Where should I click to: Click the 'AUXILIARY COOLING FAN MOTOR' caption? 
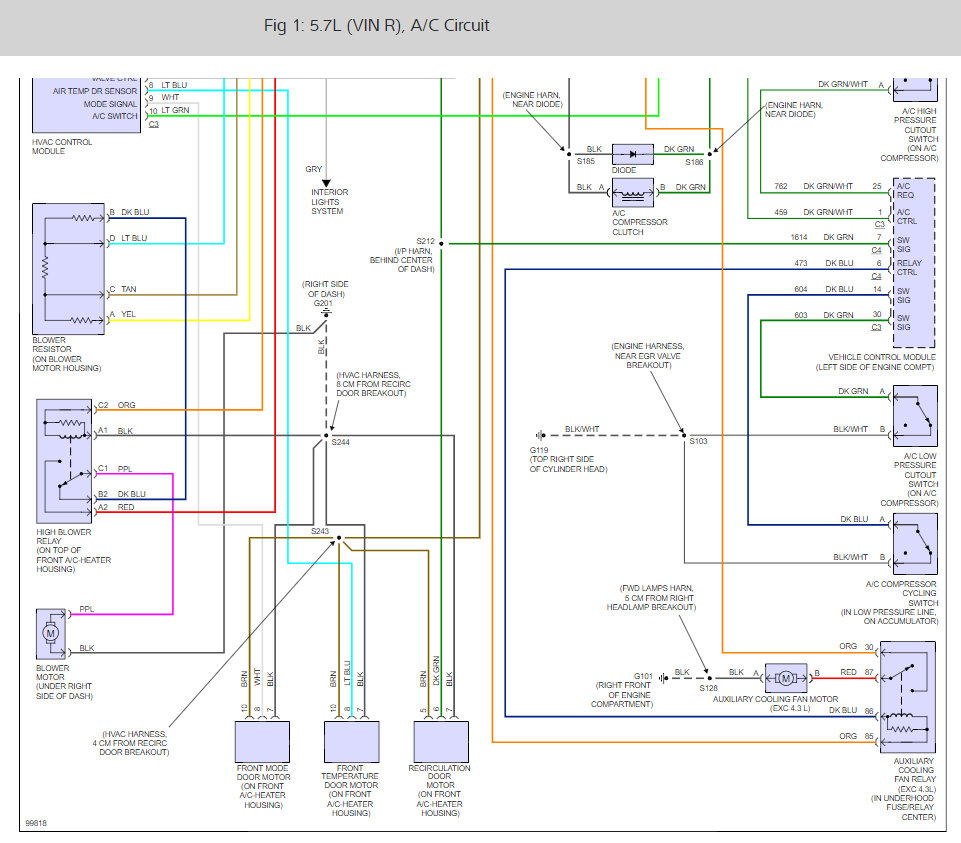click(x=775, y=699)
